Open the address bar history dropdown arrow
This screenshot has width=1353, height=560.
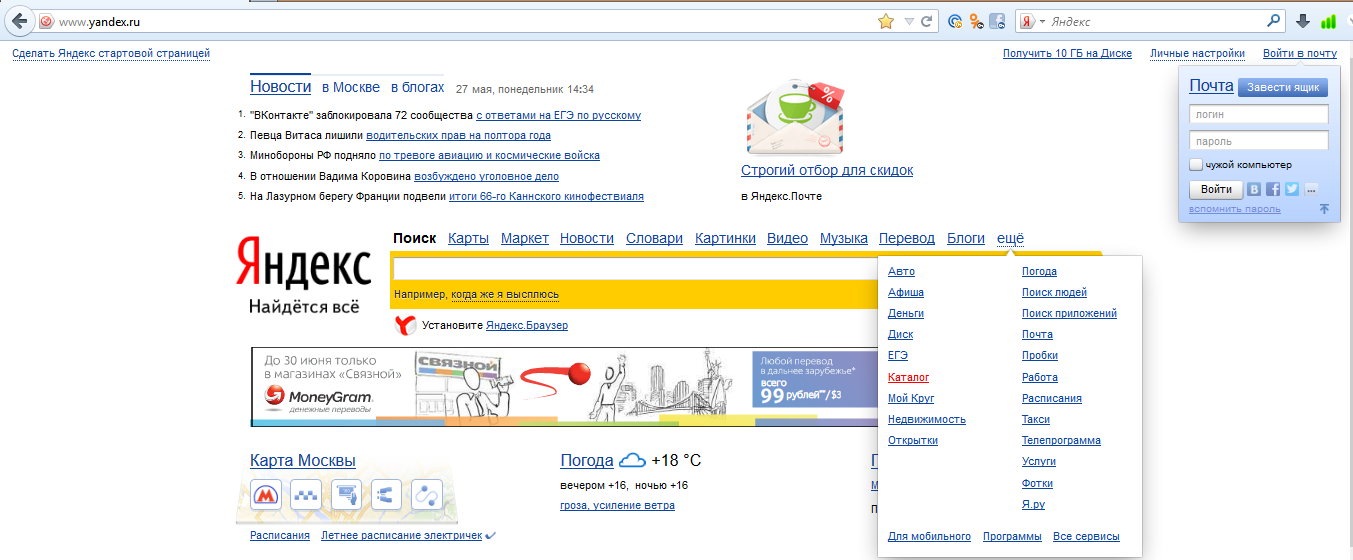[909, 21]
